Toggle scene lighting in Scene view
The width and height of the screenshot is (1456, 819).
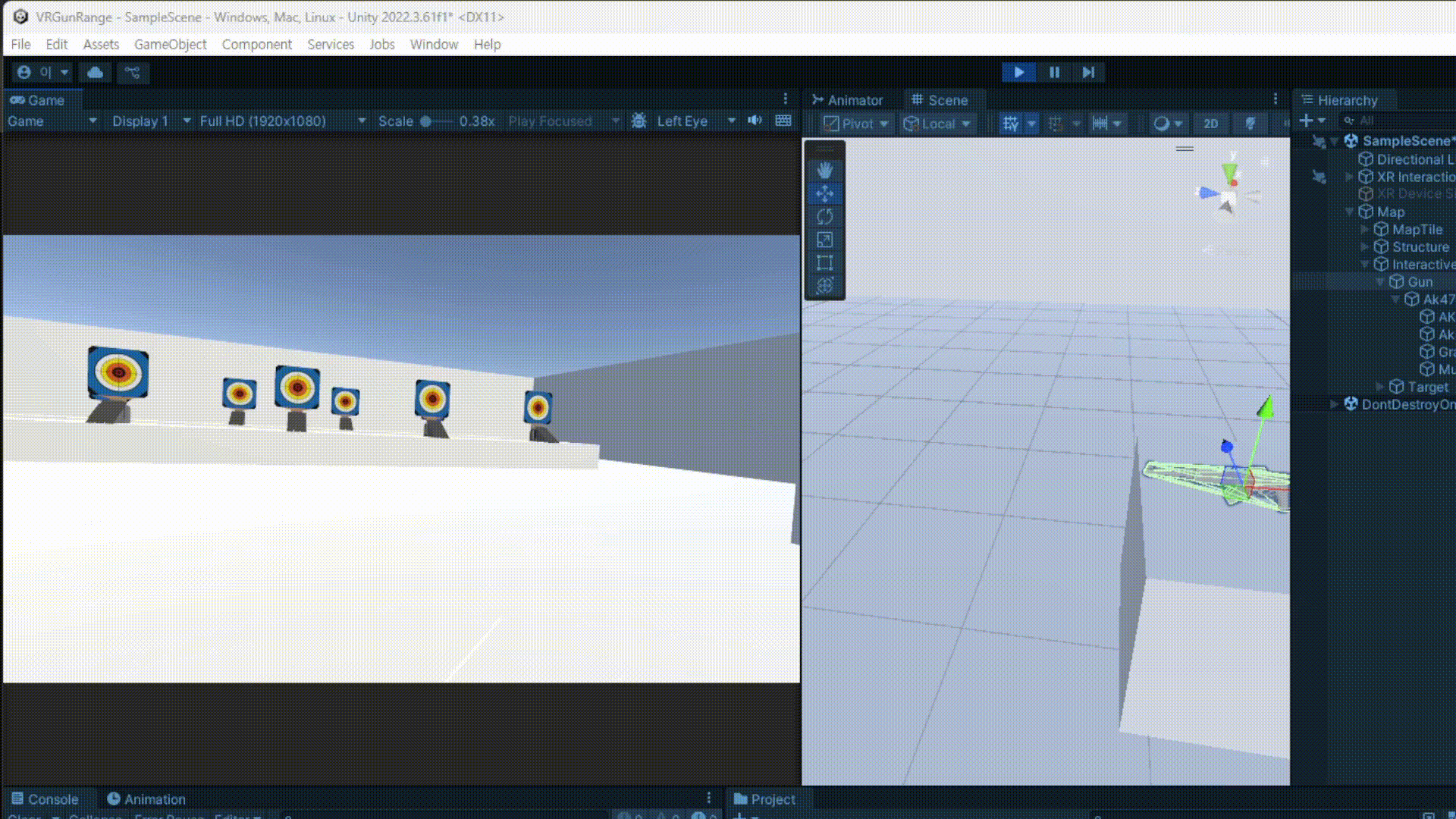(1250, 124)
